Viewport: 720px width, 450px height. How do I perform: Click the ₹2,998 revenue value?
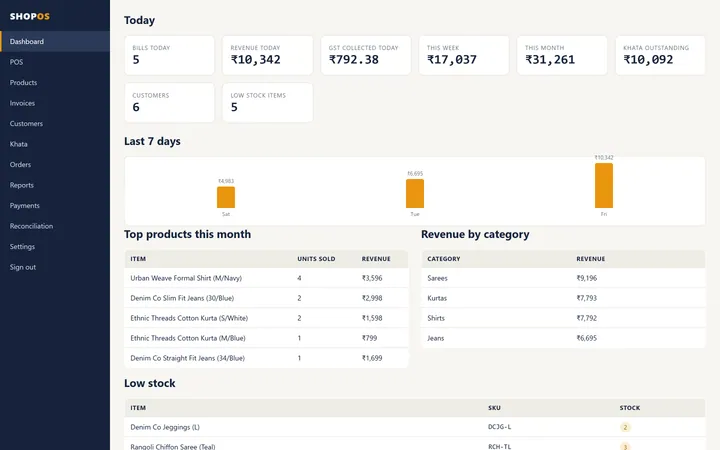[372, 298]
